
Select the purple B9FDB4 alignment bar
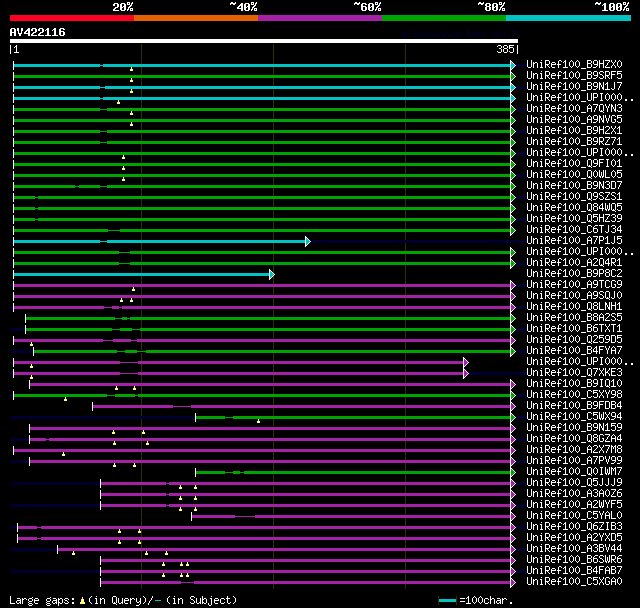point(302,406)
